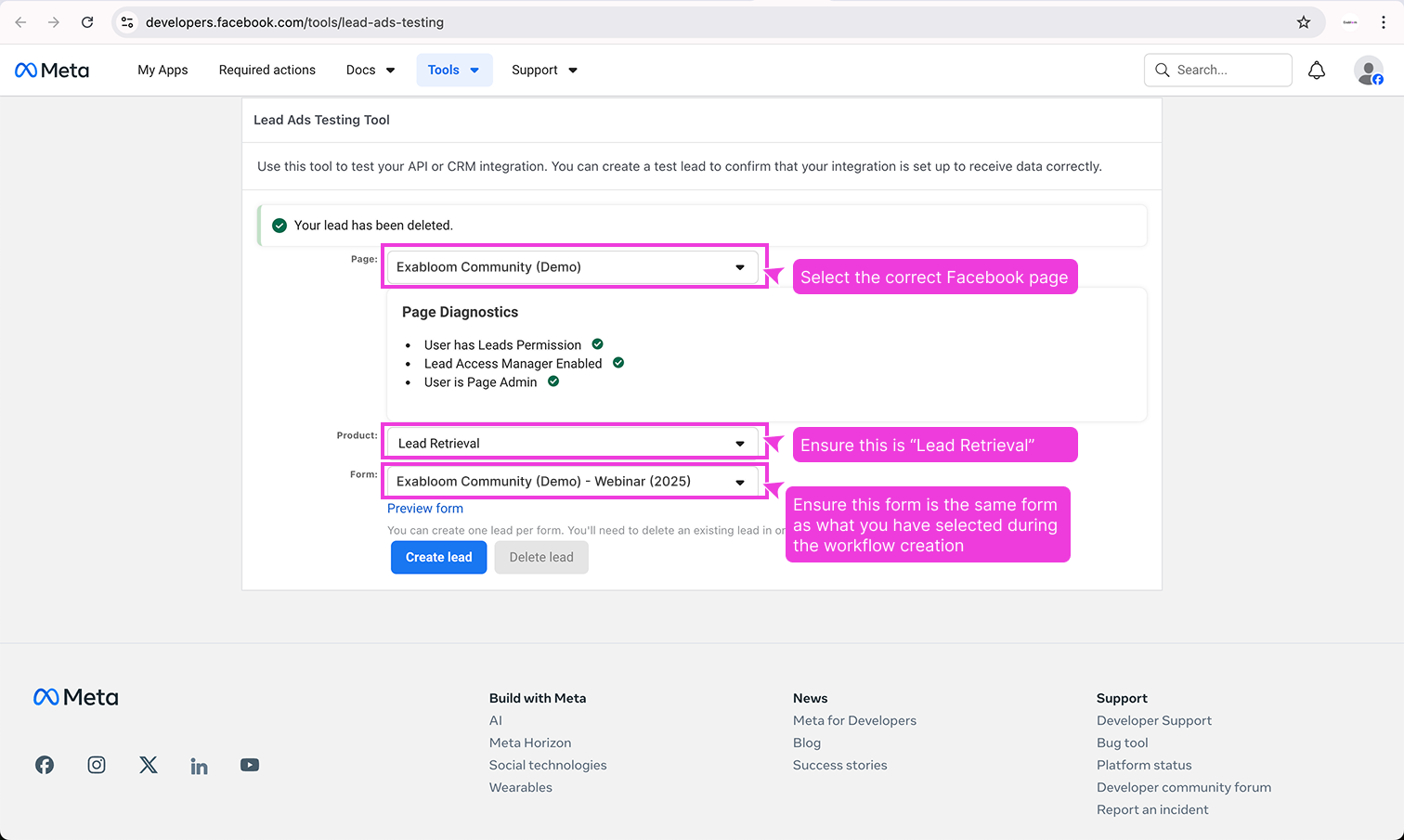Open Facebook social icon in footer
Viewport: 1404px width, 840px height.
click(x=45, y=765)
